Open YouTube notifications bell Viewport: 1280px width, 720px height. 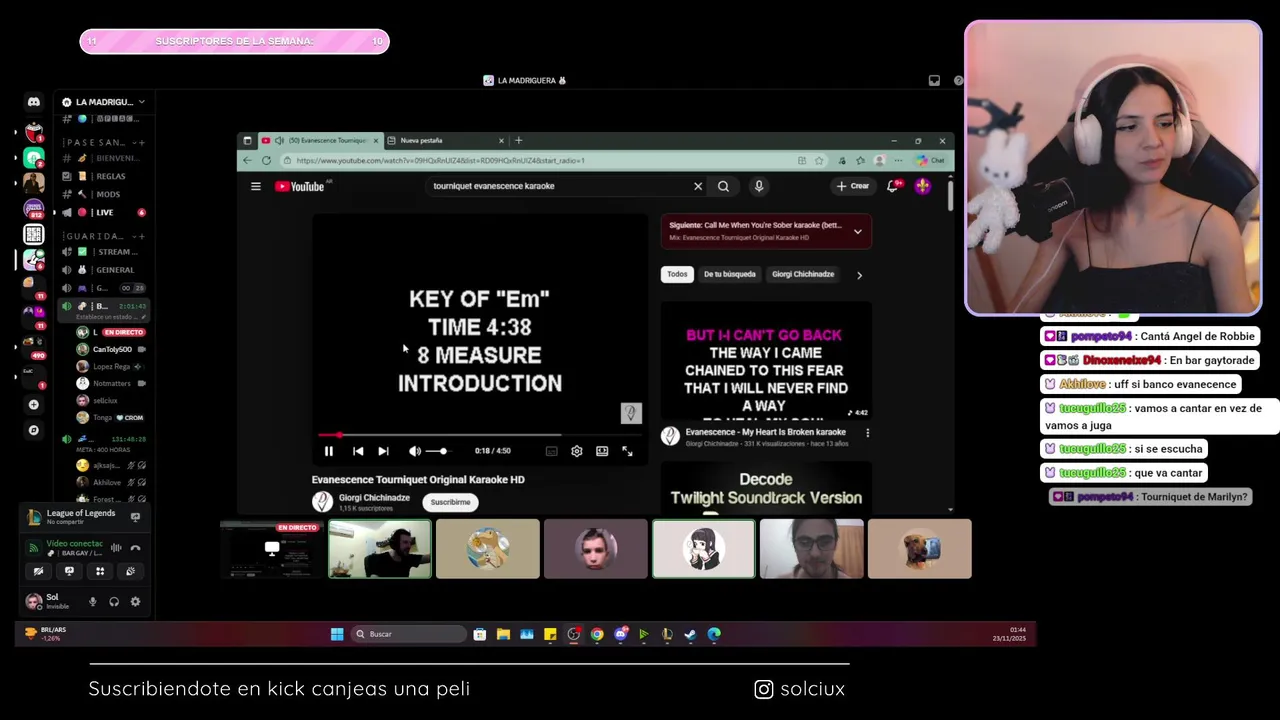point(892,186)
